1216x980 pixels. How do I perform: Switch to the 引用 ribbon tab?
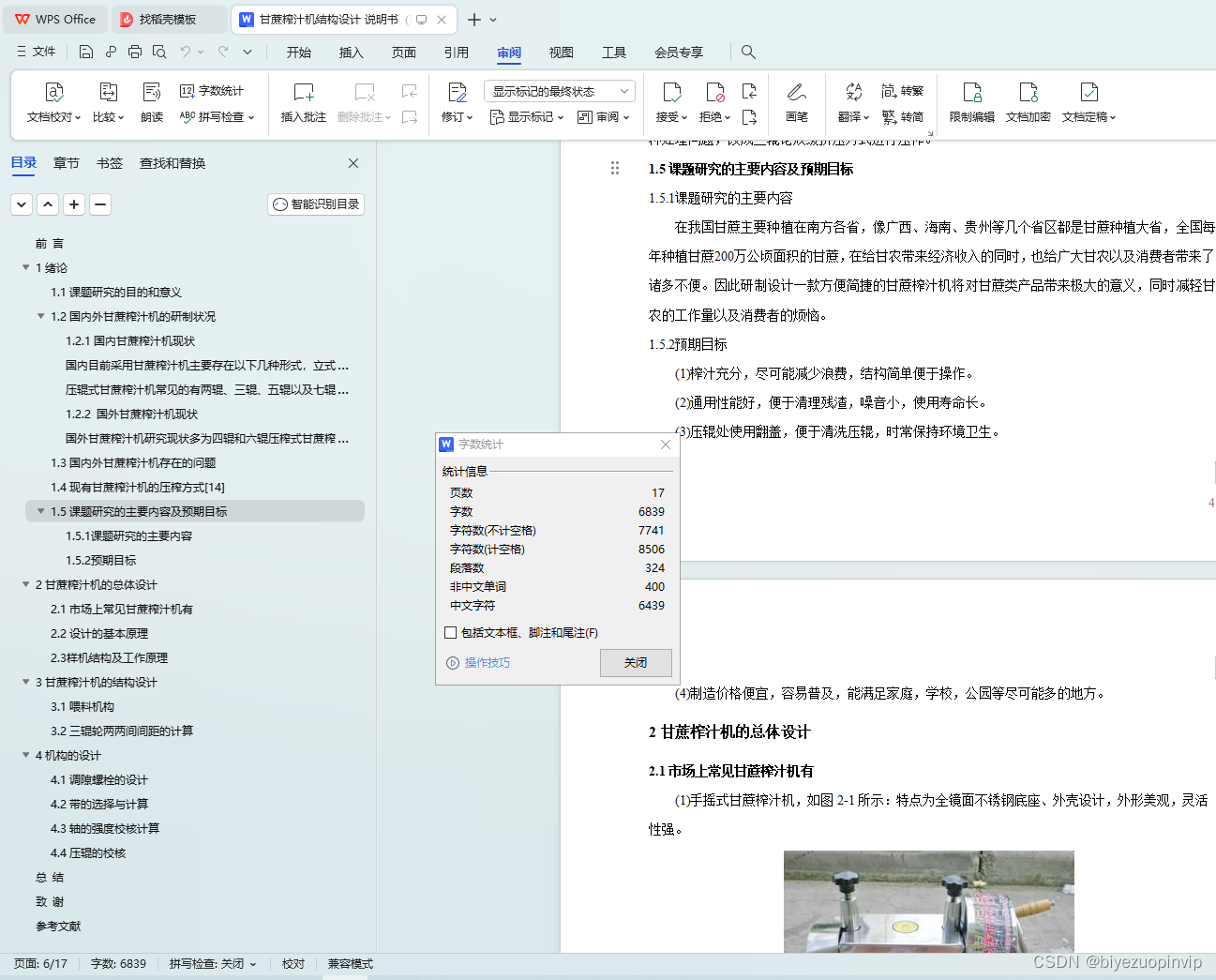pyautogui.click(x=457, y=53)
